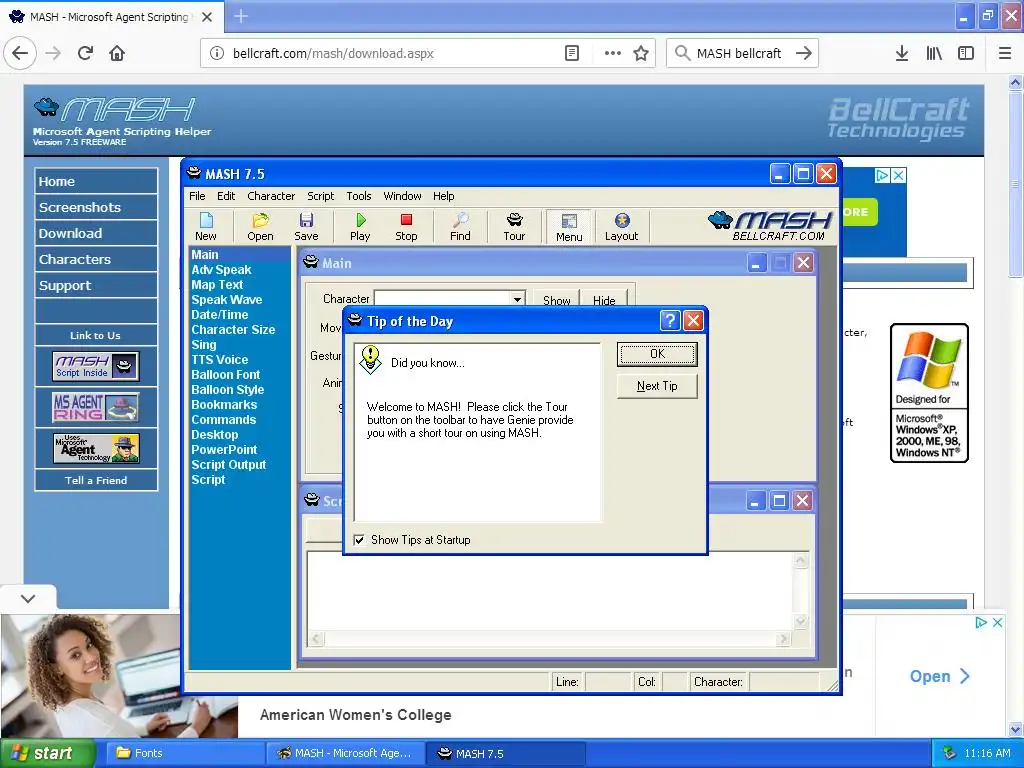Click the Hide character button
The width and height of the screenshot is (1024, 768).
pyautogui.click(x=604, y=300)
